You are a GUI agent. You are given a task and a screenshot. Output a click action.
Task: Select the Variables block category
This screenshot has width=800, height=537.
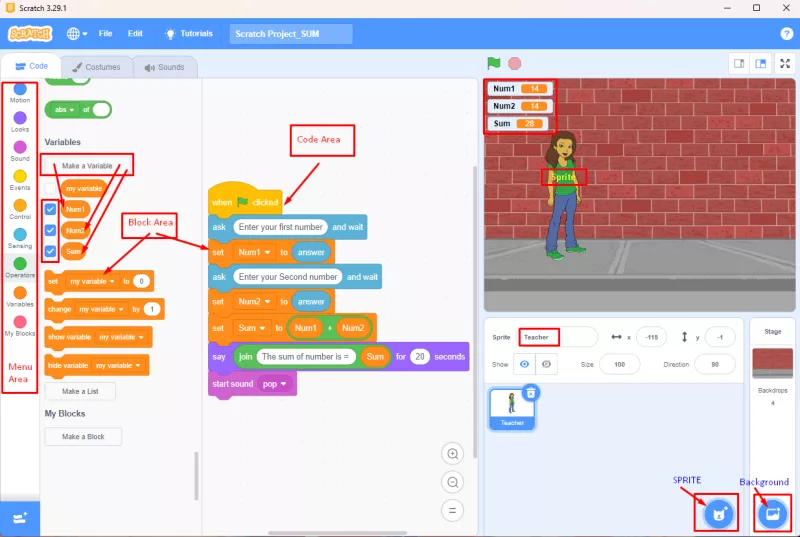click(20, 297)
